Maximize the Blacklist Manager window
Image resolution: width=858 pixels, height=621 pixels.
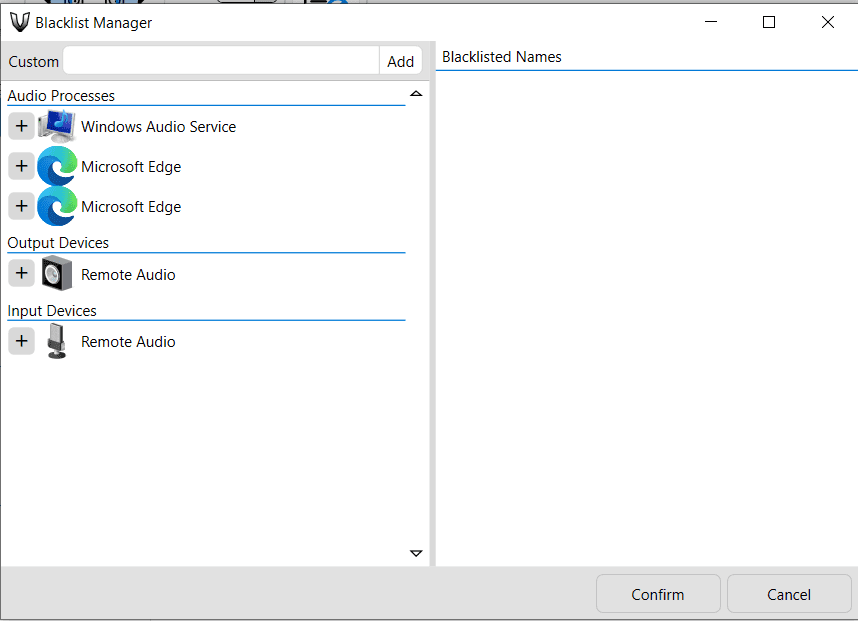[769, 22]
